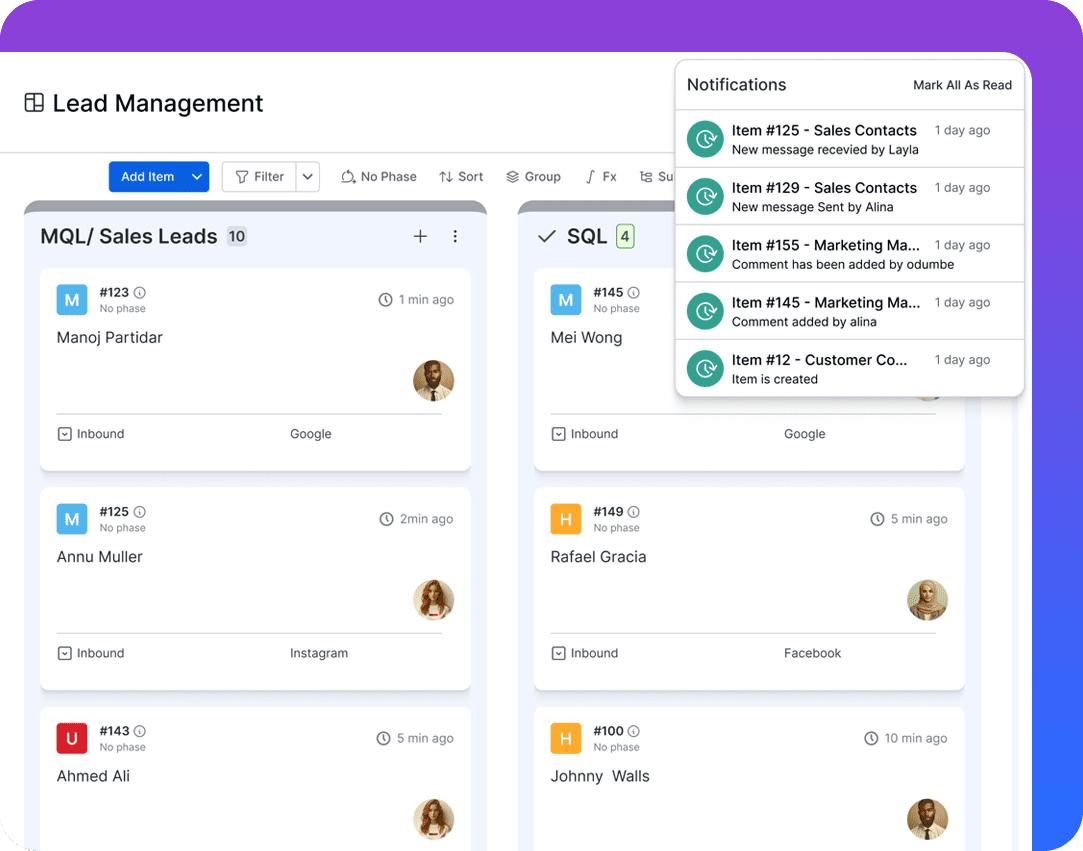
Task: Expand the Filter dropdown chevron
Action: [x=308, y=177]
